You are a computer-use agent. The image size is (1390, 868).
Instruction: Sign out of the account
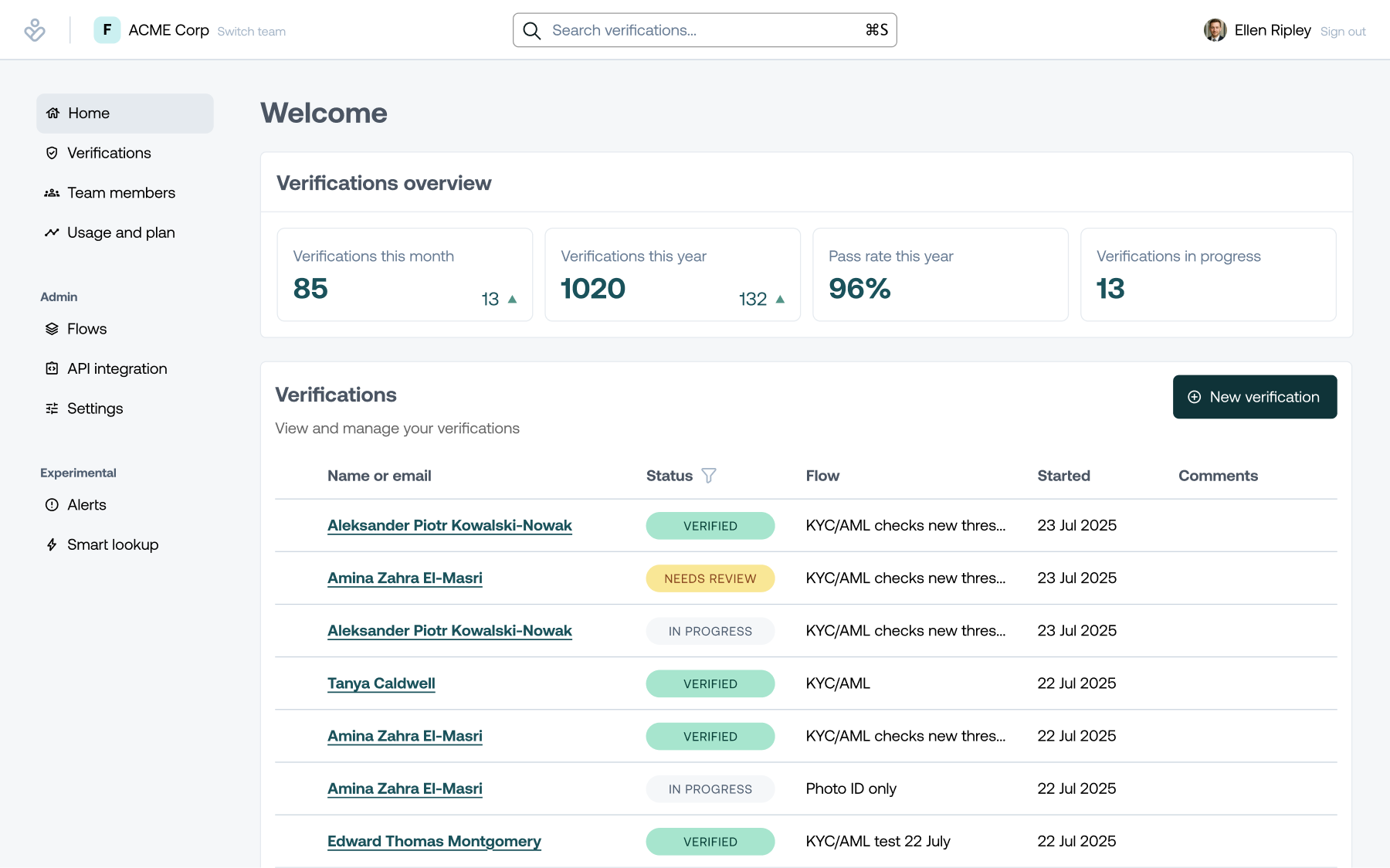1343,32
